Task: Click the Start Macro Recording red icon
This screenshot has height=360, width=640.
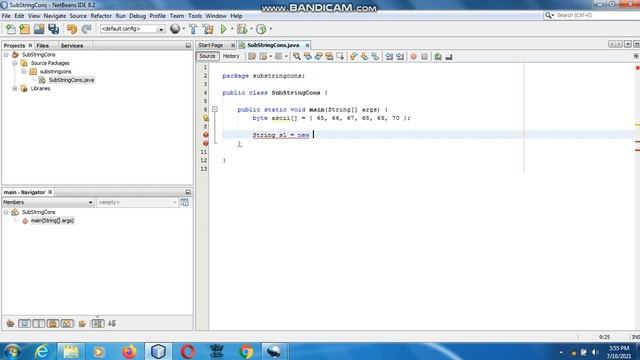Action: pyautogui.click(x=413, y=57)
